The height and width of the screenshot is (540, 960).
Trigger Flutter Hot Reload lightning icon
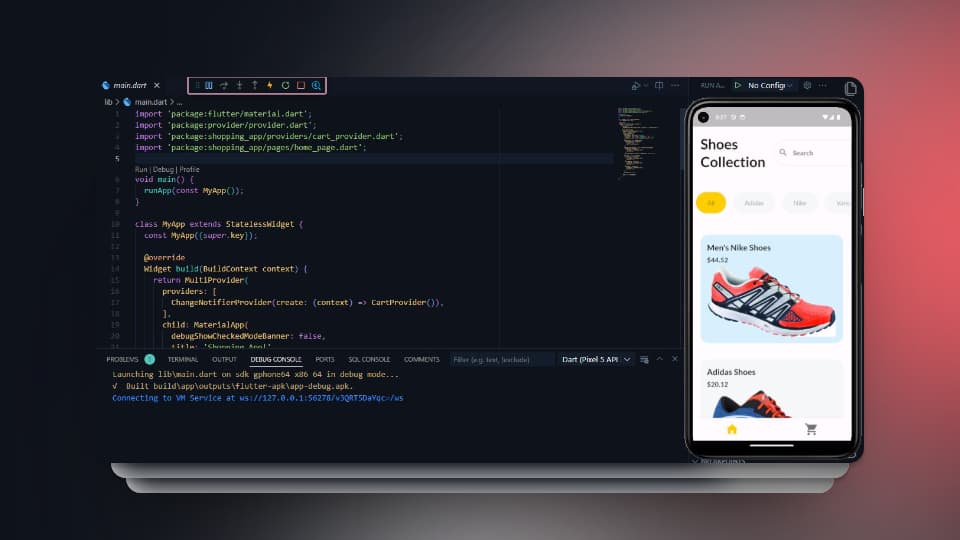pos(269,86)
